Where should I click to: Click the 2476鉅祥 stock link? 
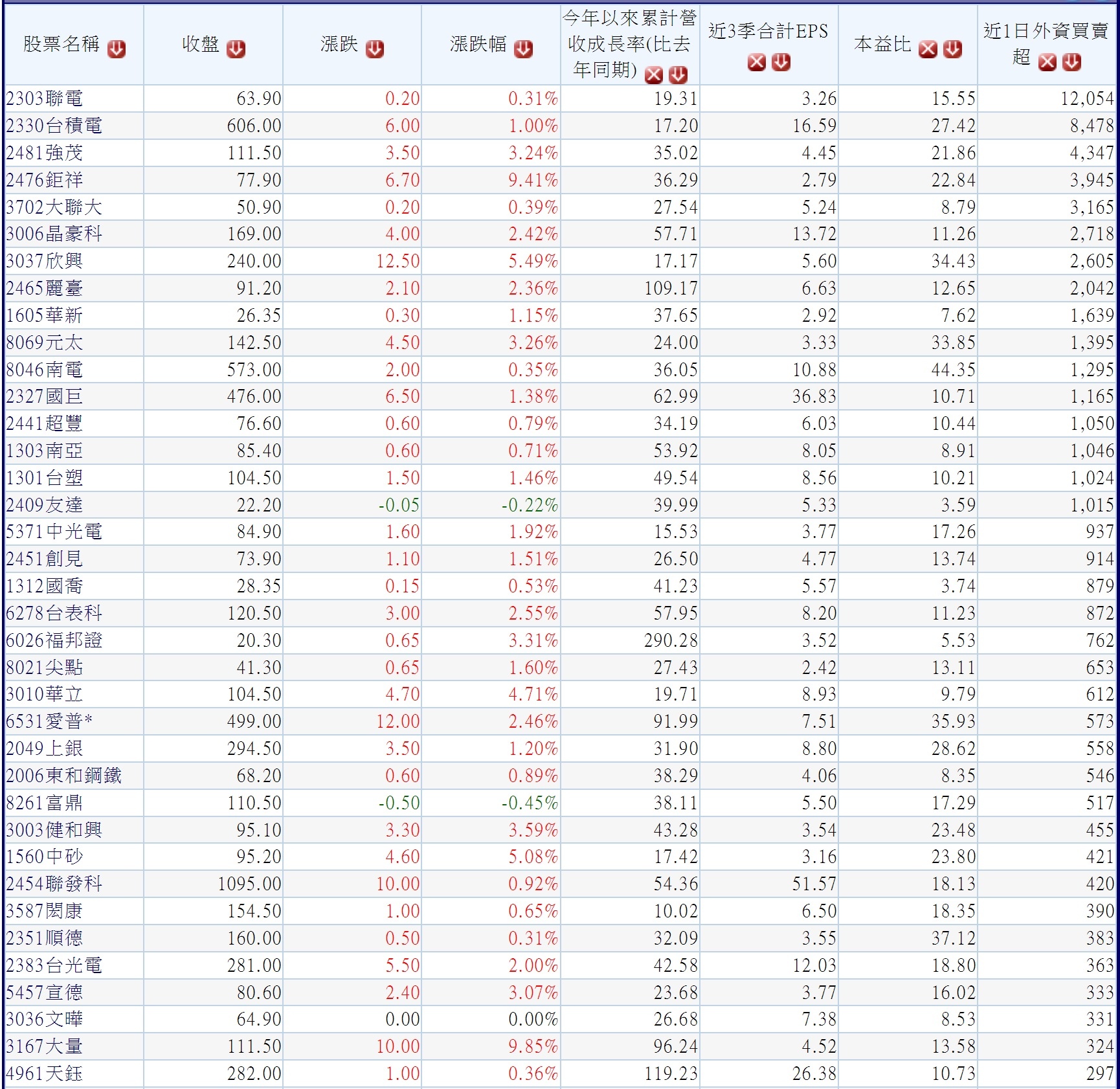[45, 180]
